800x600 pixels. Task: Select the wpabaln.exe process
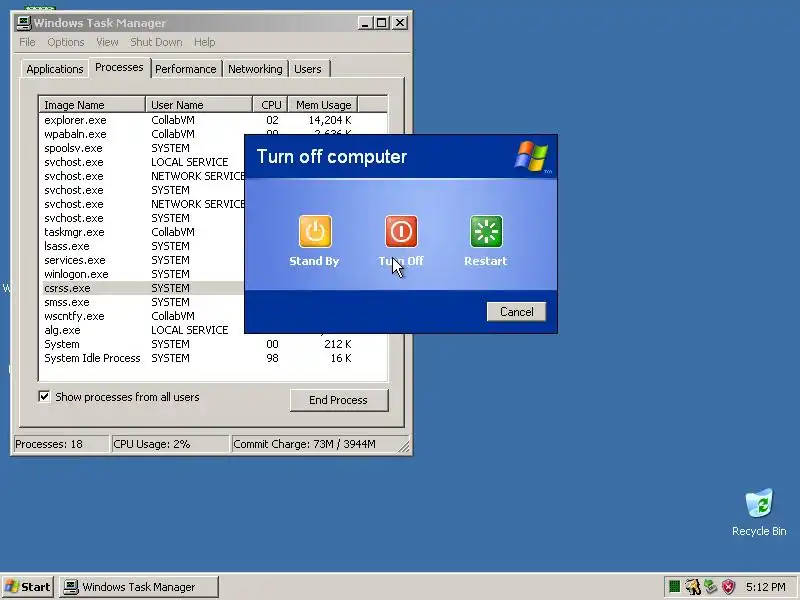tap(76, 134)
